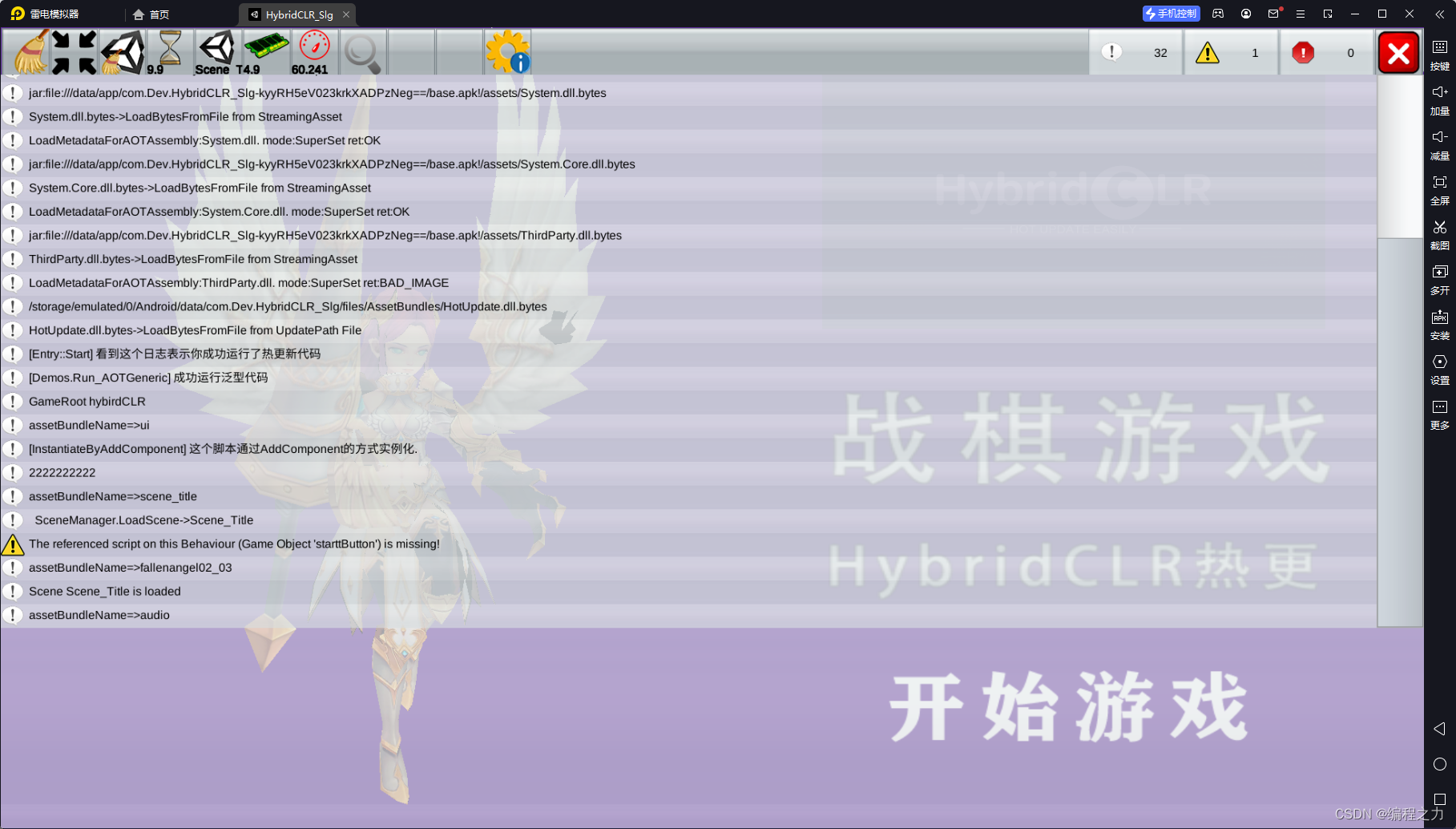Click the Android home circle button

tap(1440, 764)
